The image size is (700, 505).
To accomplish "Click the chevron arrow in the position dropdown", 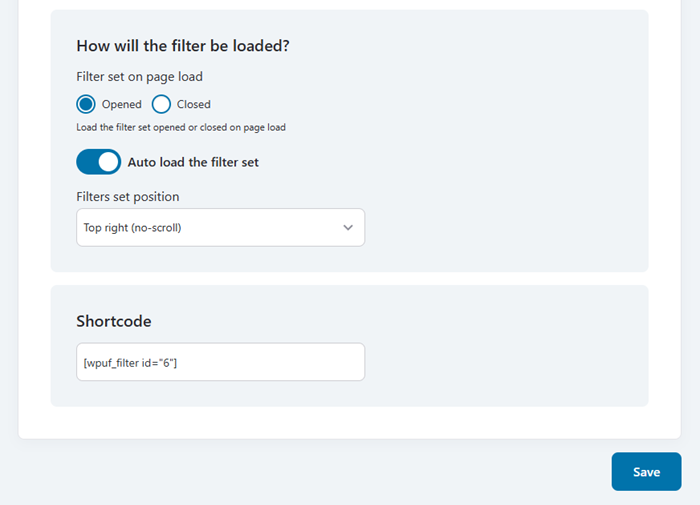I will [x=348, y=227].
